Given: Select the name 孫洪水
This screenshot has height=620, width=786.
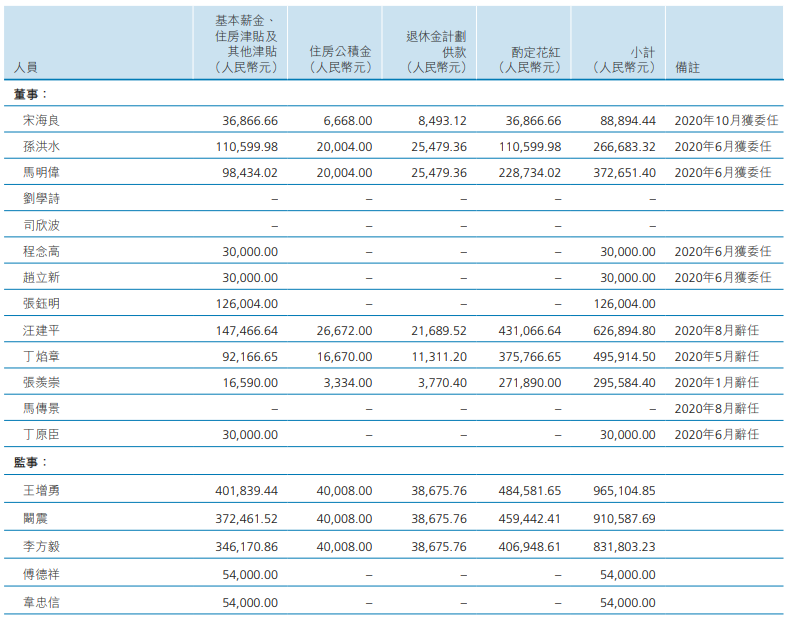Looking at the screenshot, I should [41, 146].
